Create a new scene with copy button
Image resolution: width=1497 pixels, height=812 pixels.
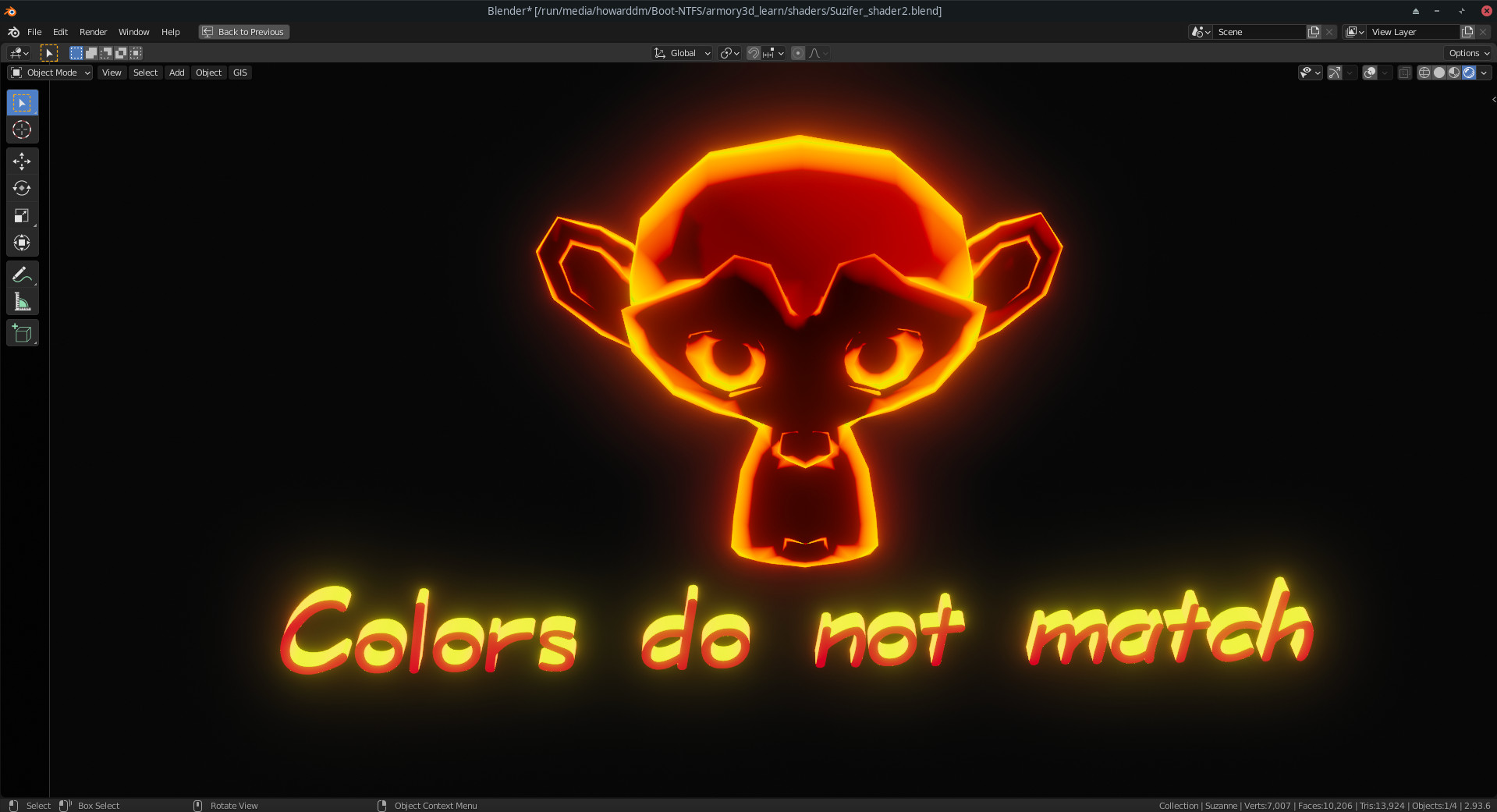1314,32
